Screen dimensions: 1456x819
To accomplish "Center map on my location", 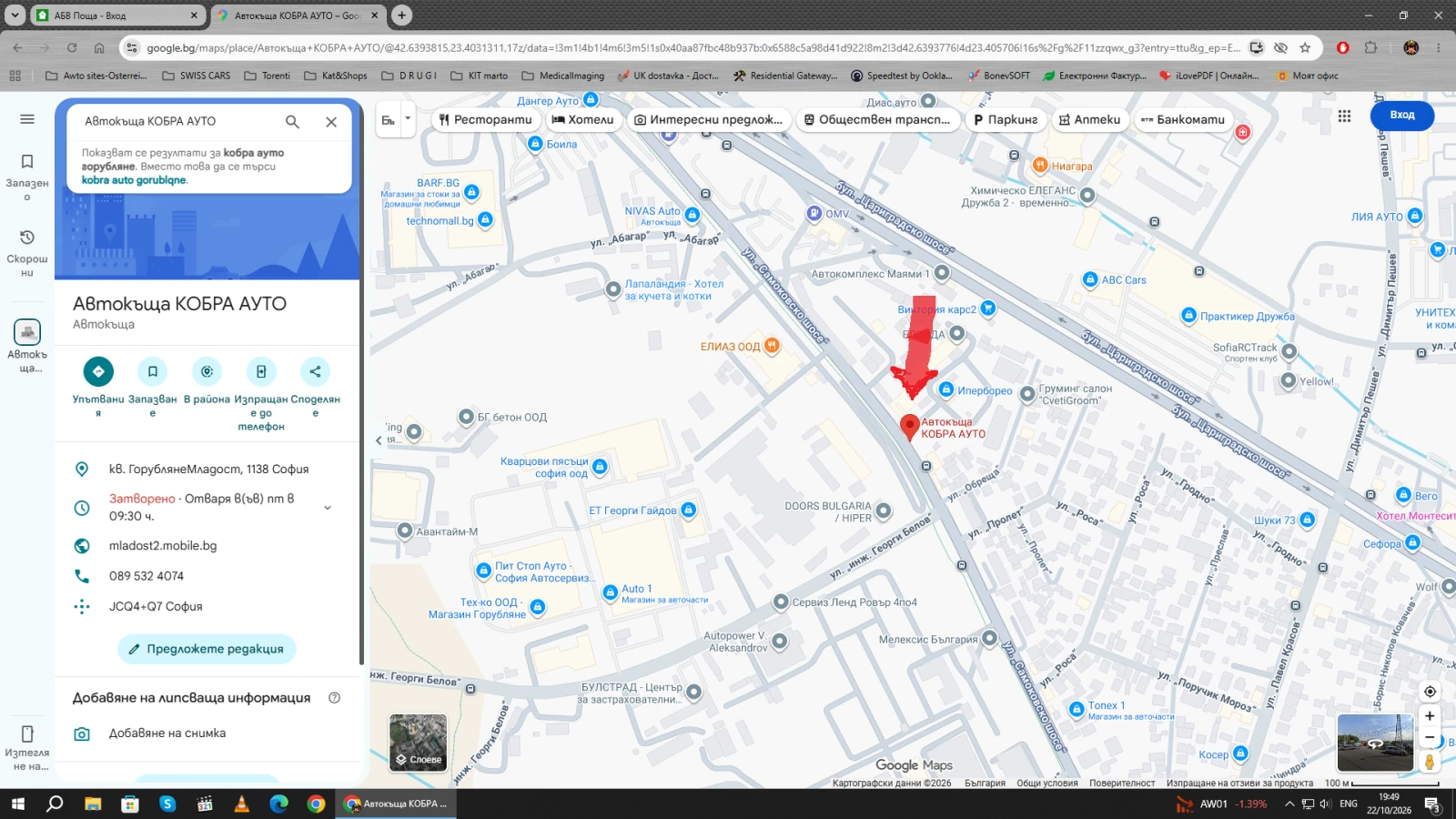I will 1430,692.
